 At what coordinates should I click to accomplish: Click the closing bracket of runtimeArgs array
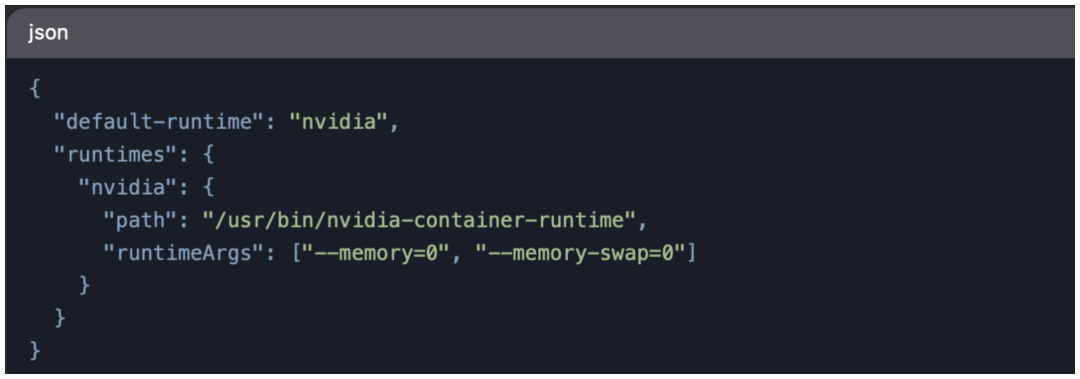pyautogui.click(x=690, y=253)
